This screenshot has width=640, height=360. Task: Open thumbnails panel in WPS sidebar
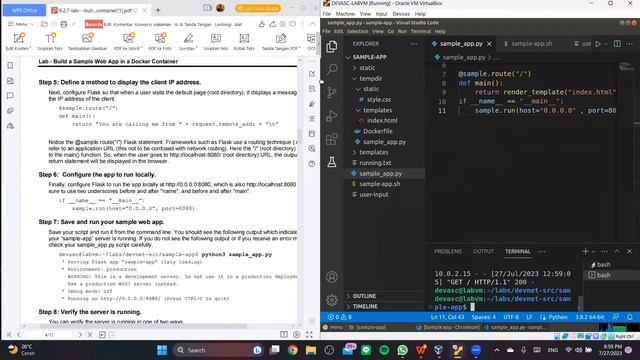10,81
